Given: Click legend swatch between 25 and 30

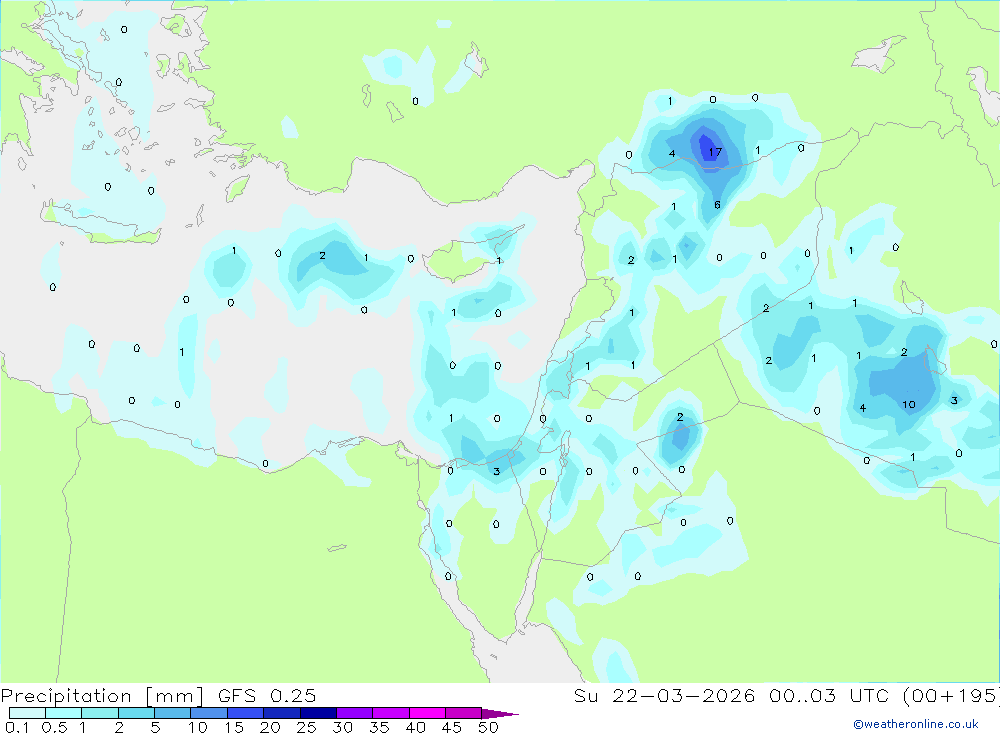Looking at the screenshot, I should (x=318, y=713).
